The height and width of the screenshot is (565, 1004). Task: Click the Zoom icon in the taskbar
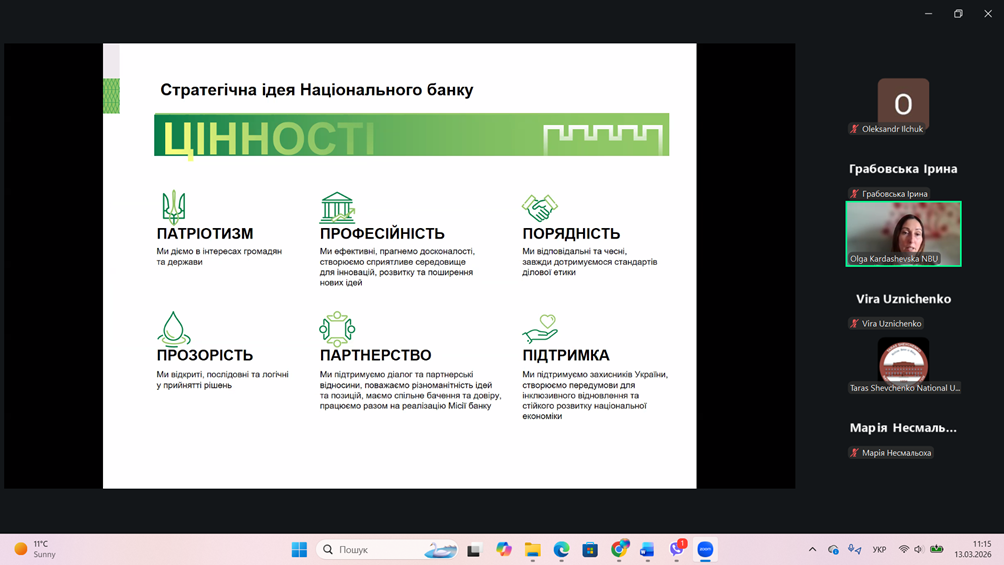705,549
